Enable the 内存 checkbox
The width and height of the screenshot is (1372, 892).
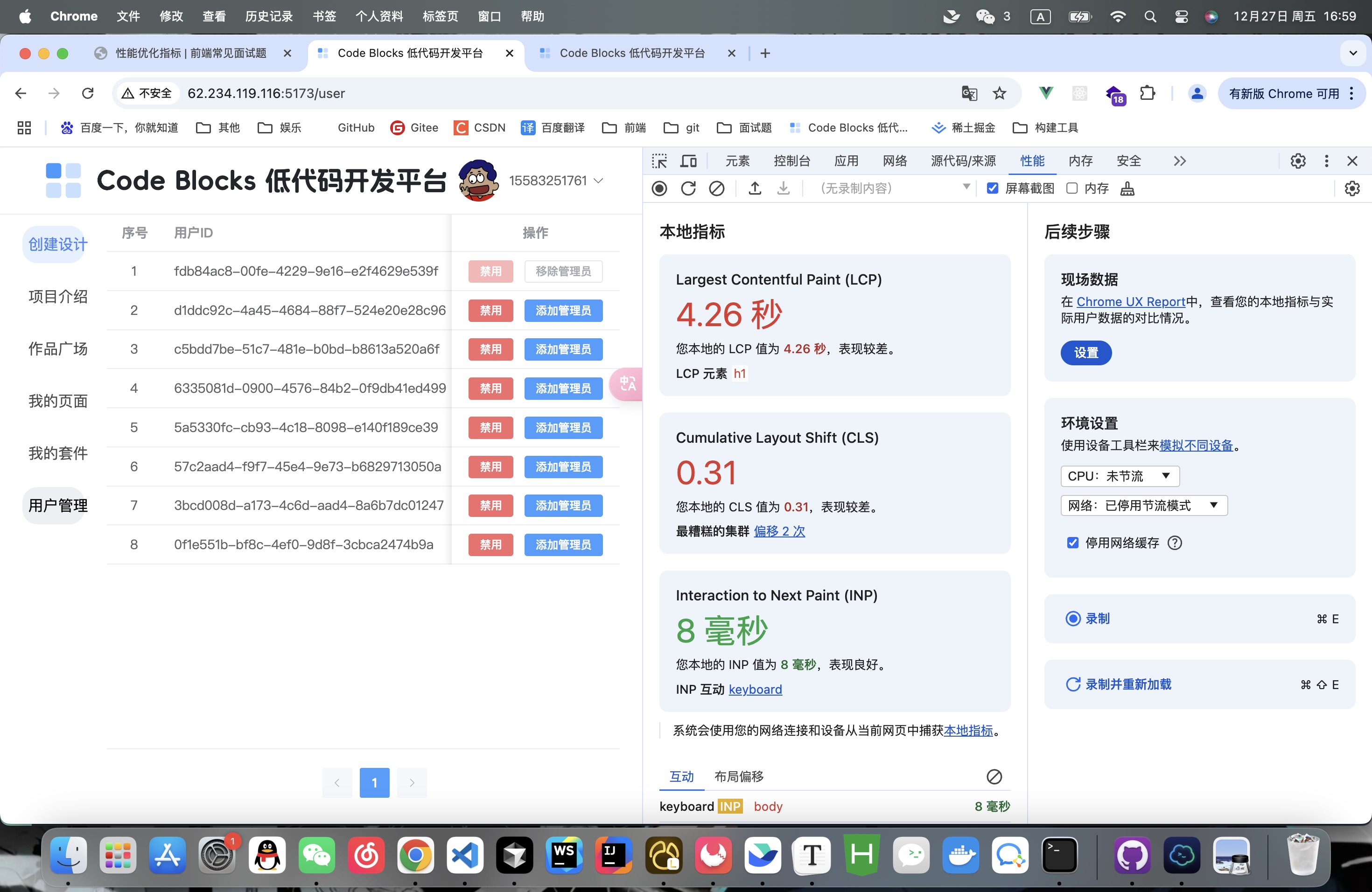(x=1071, y=188)
